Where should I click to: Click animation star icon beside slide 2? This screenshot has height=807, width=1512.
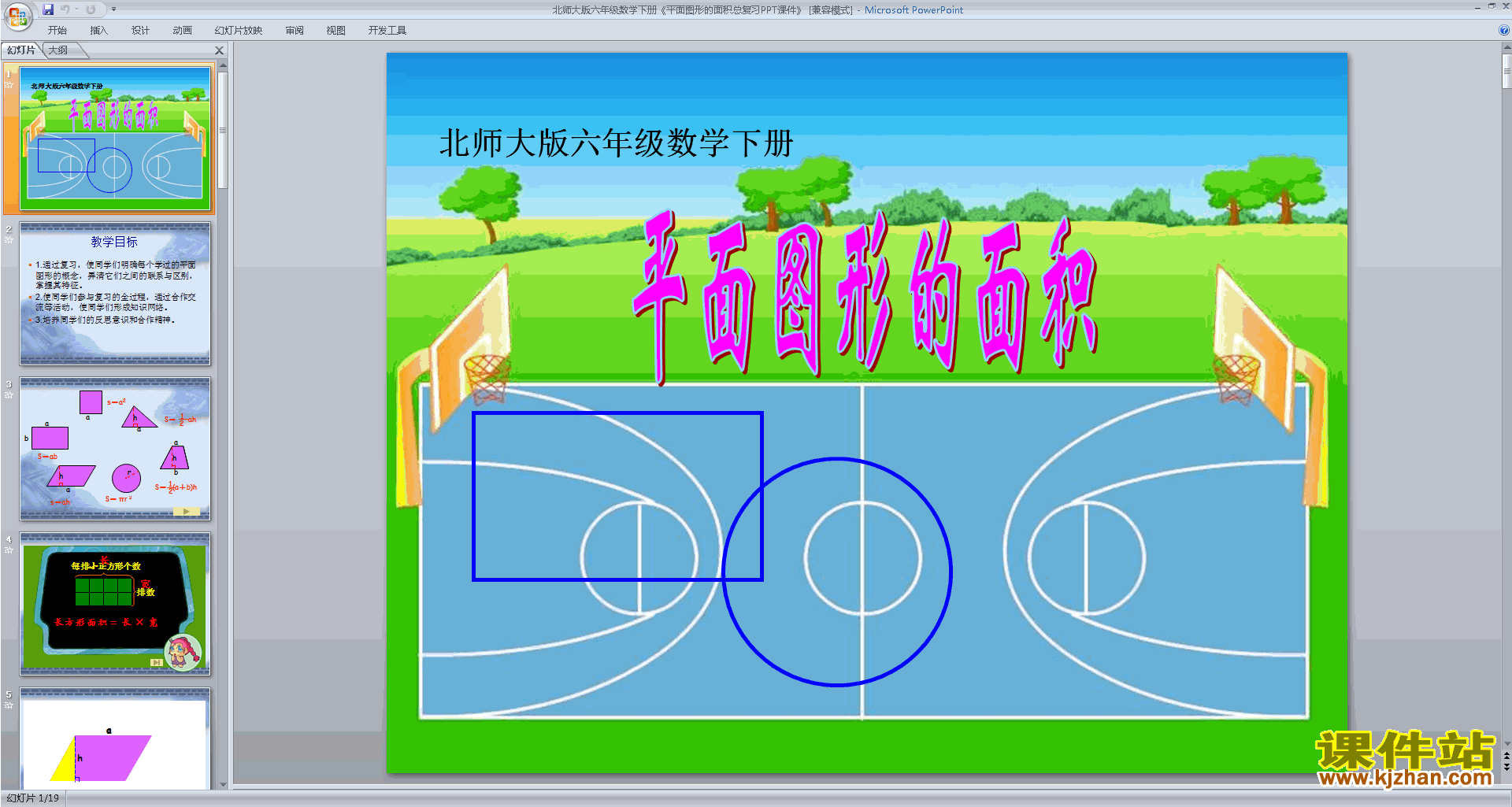[x=9, y=240]
